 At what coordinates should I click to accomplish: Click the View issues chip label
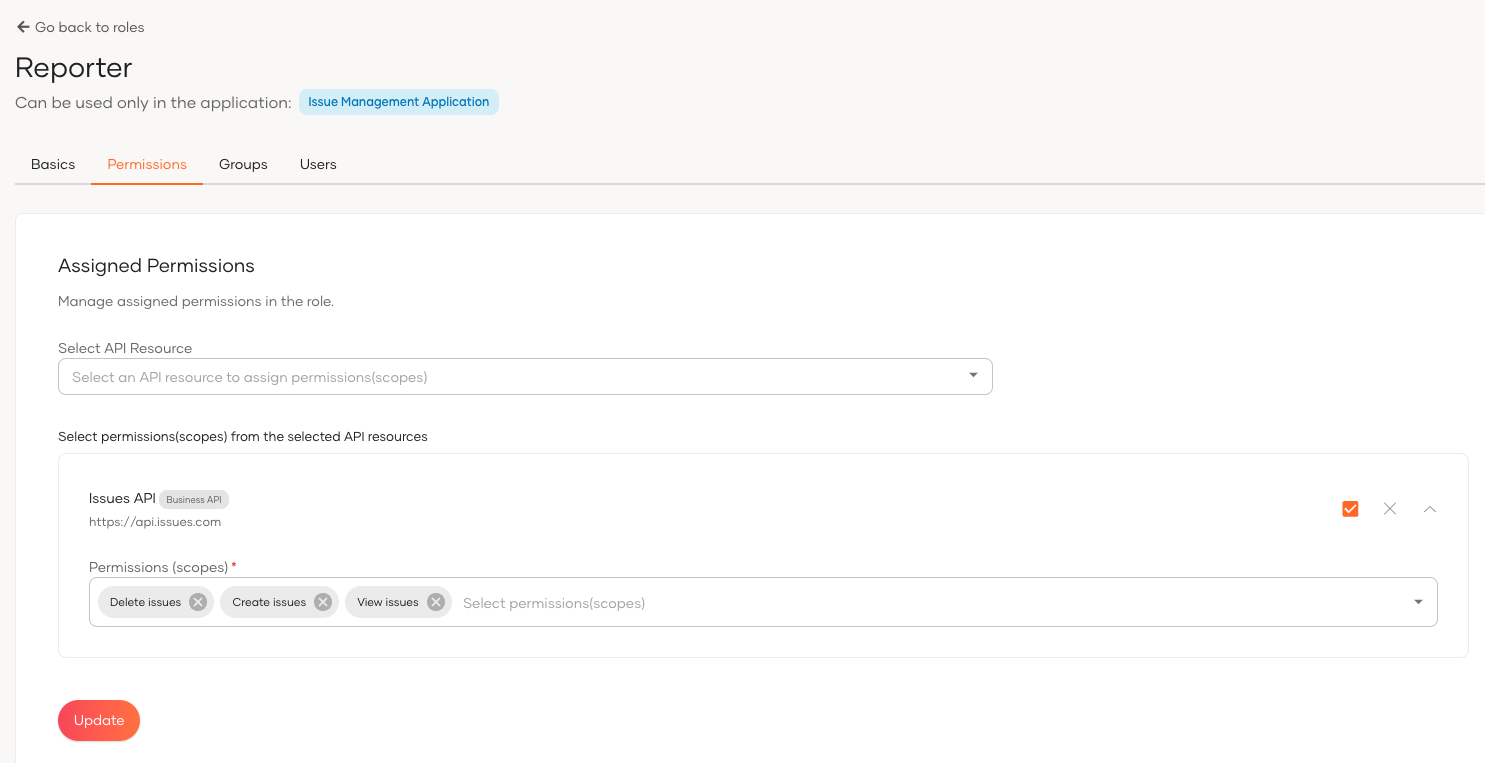[x=388, y=602]
